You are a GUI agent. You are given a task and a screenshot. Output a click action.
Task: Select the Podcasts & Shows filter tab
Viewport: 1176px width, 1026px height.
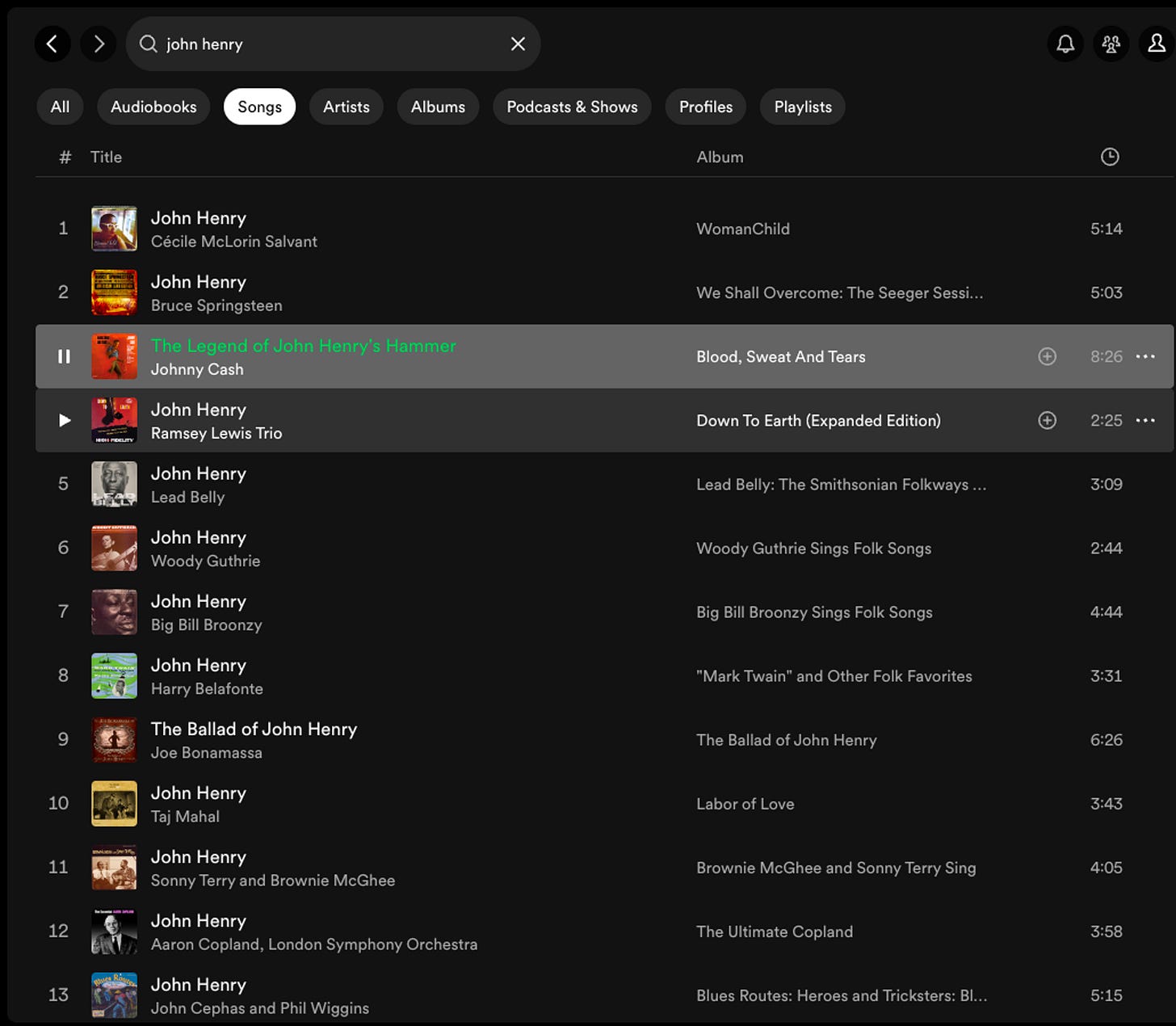click(572, 107)
